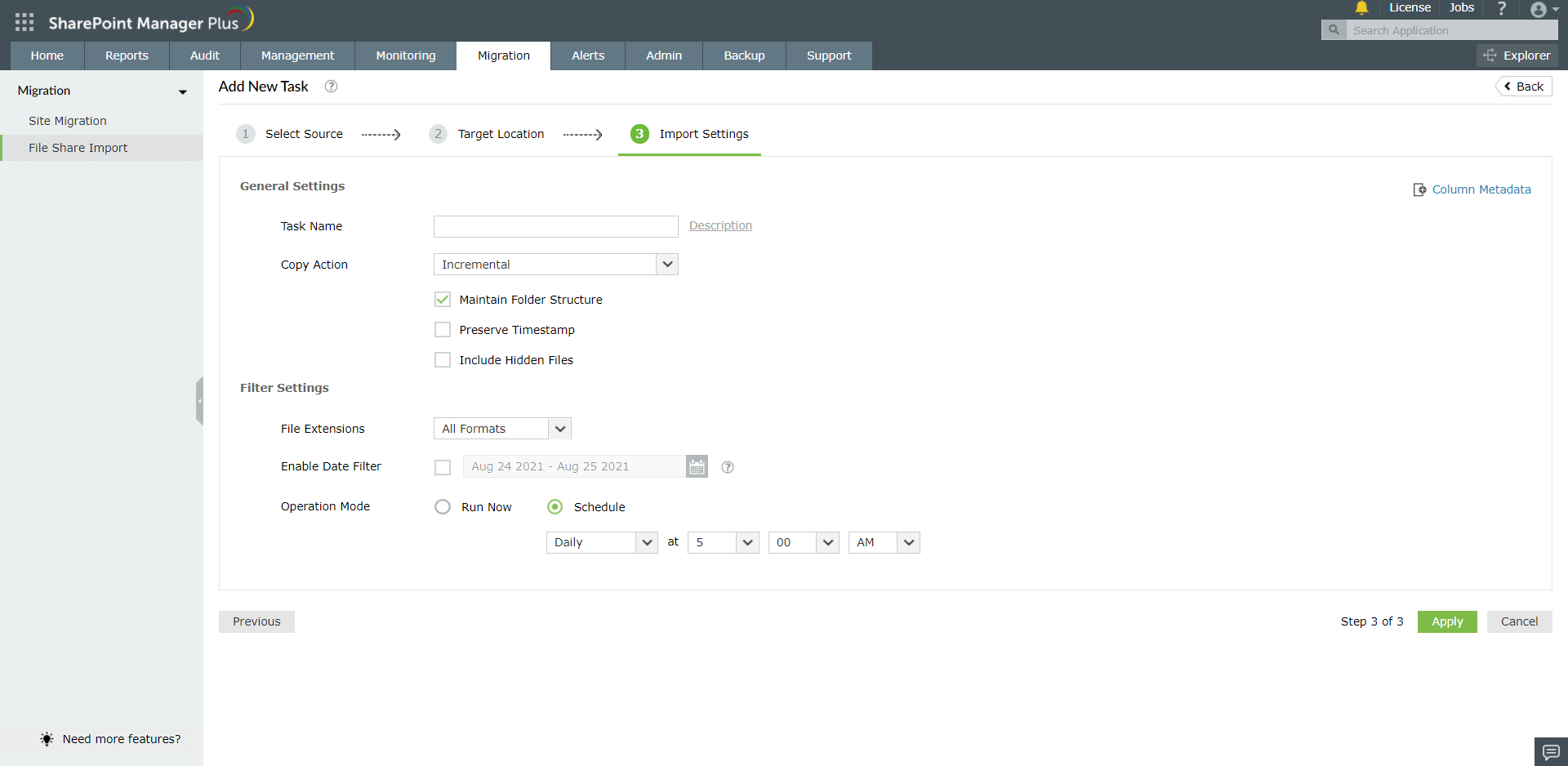Click the Cancel button
The height and width of the screenshot is (766, 1568).
(1519, 621)
